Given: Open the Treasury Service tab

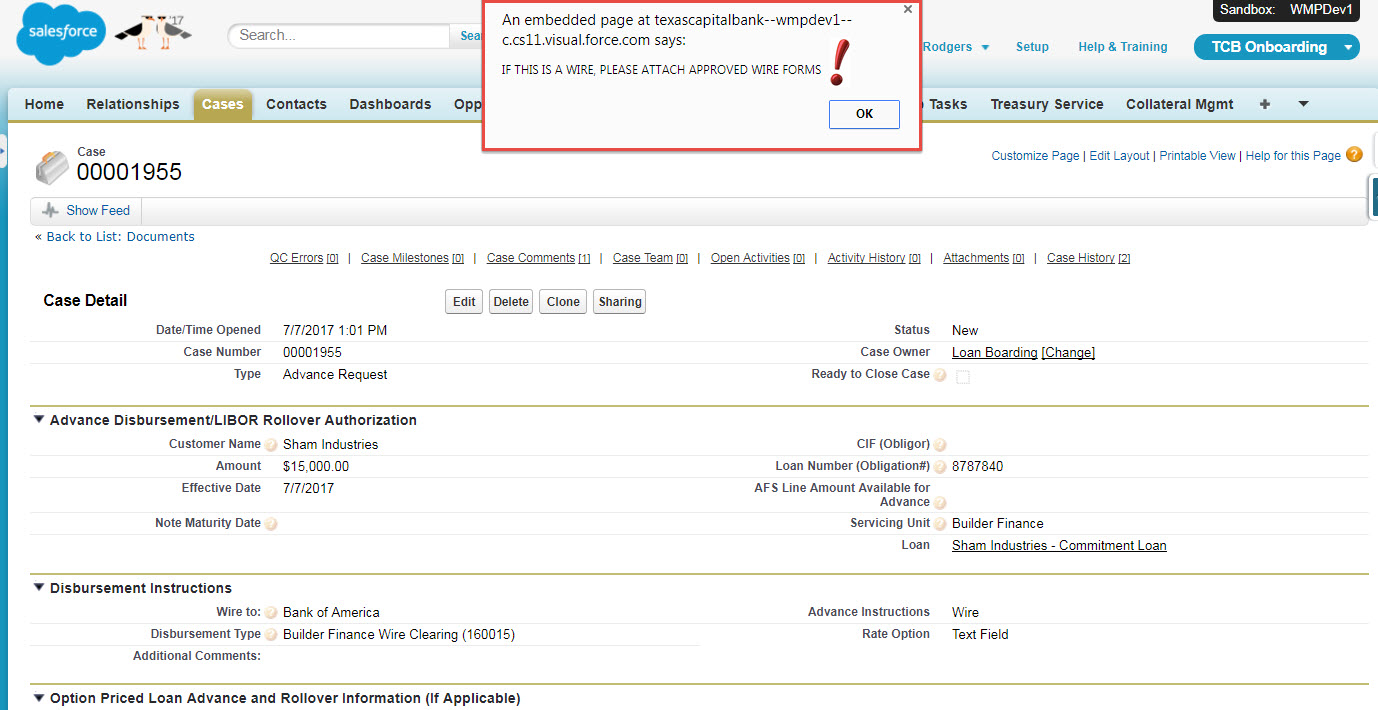Looking at the screenshot, I should 1047,104.
